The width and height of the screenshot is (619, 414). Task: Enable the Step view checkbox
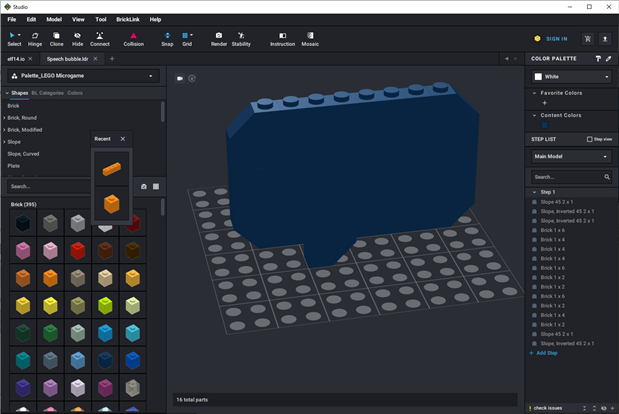589,139
